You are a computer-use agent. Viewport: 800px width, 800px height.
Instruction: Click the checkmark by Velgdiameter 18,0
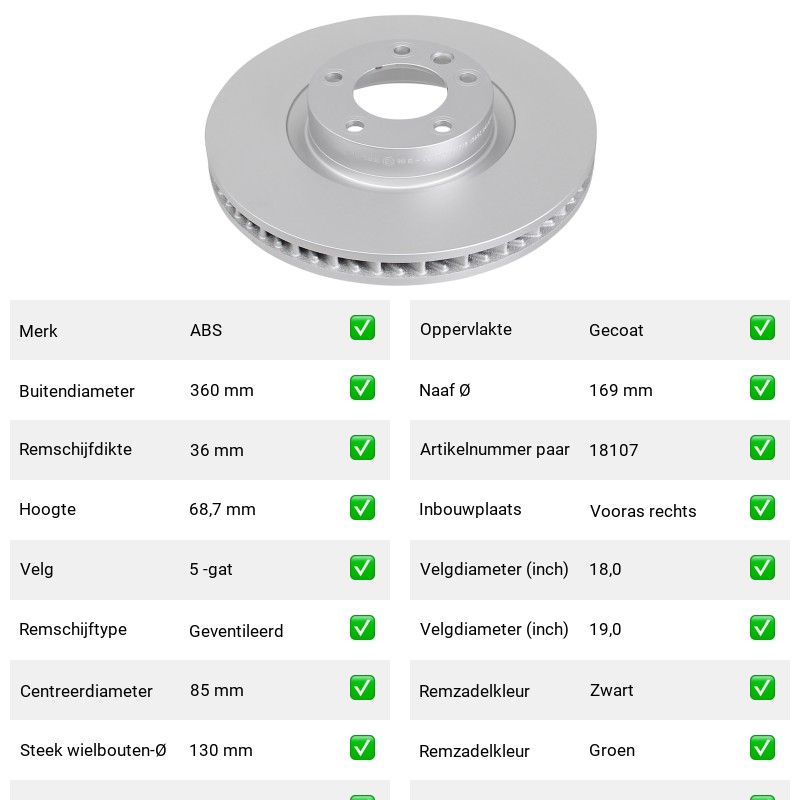[x=762, y=567]
